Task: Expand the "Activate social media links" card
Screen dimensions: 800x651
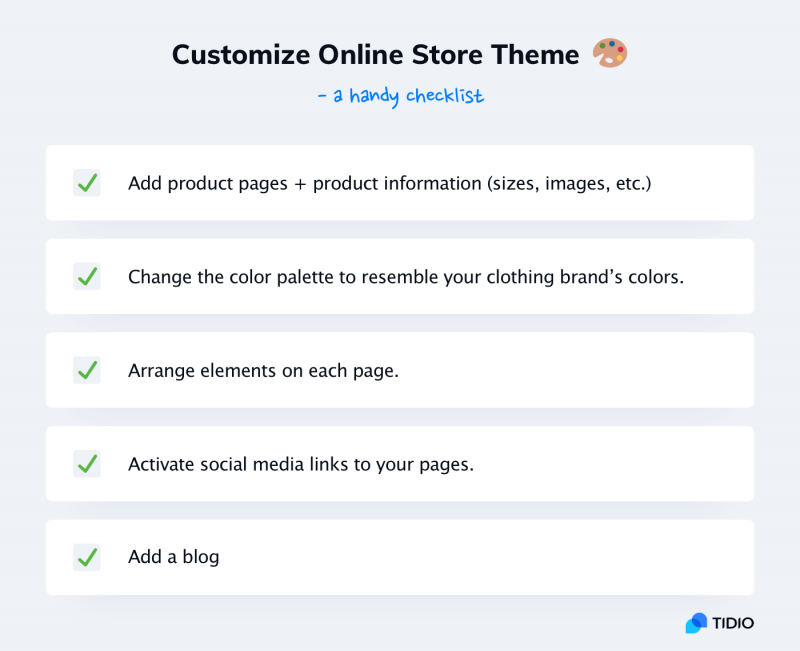Action: [x=400, y=464]
